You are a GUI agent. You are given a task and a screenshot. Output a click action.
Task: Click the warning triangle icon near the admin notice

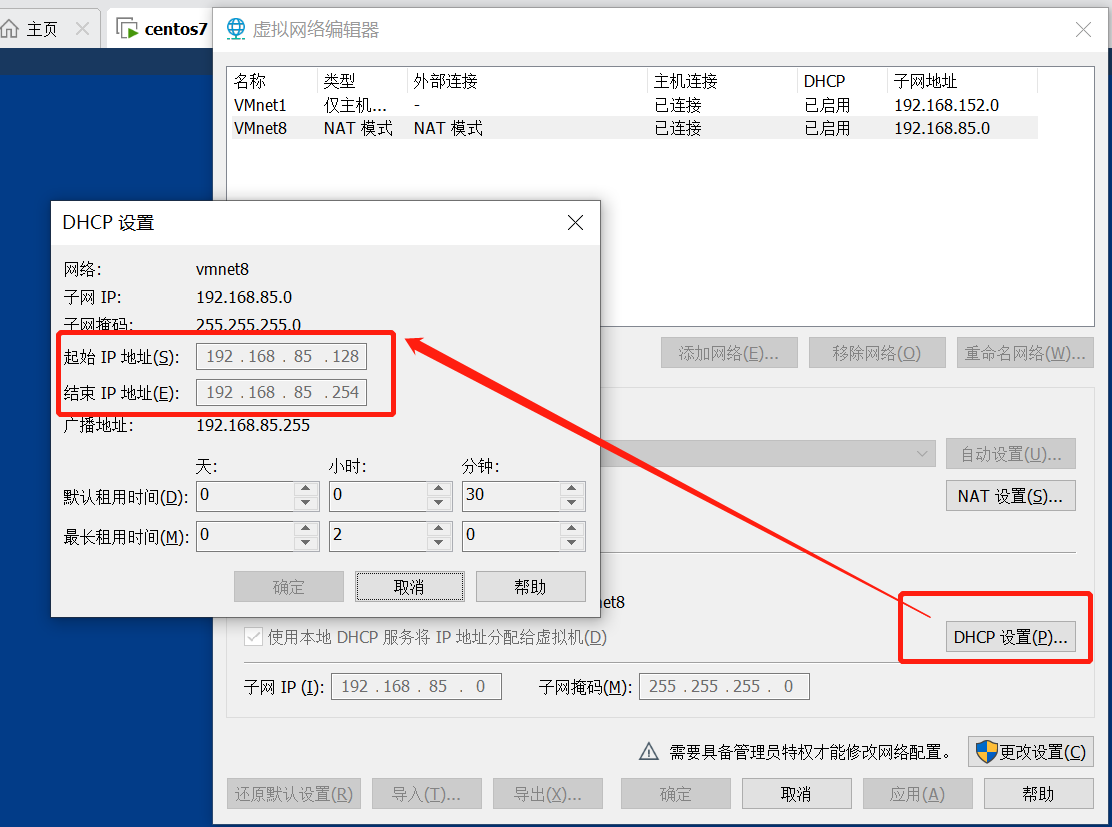648,751
